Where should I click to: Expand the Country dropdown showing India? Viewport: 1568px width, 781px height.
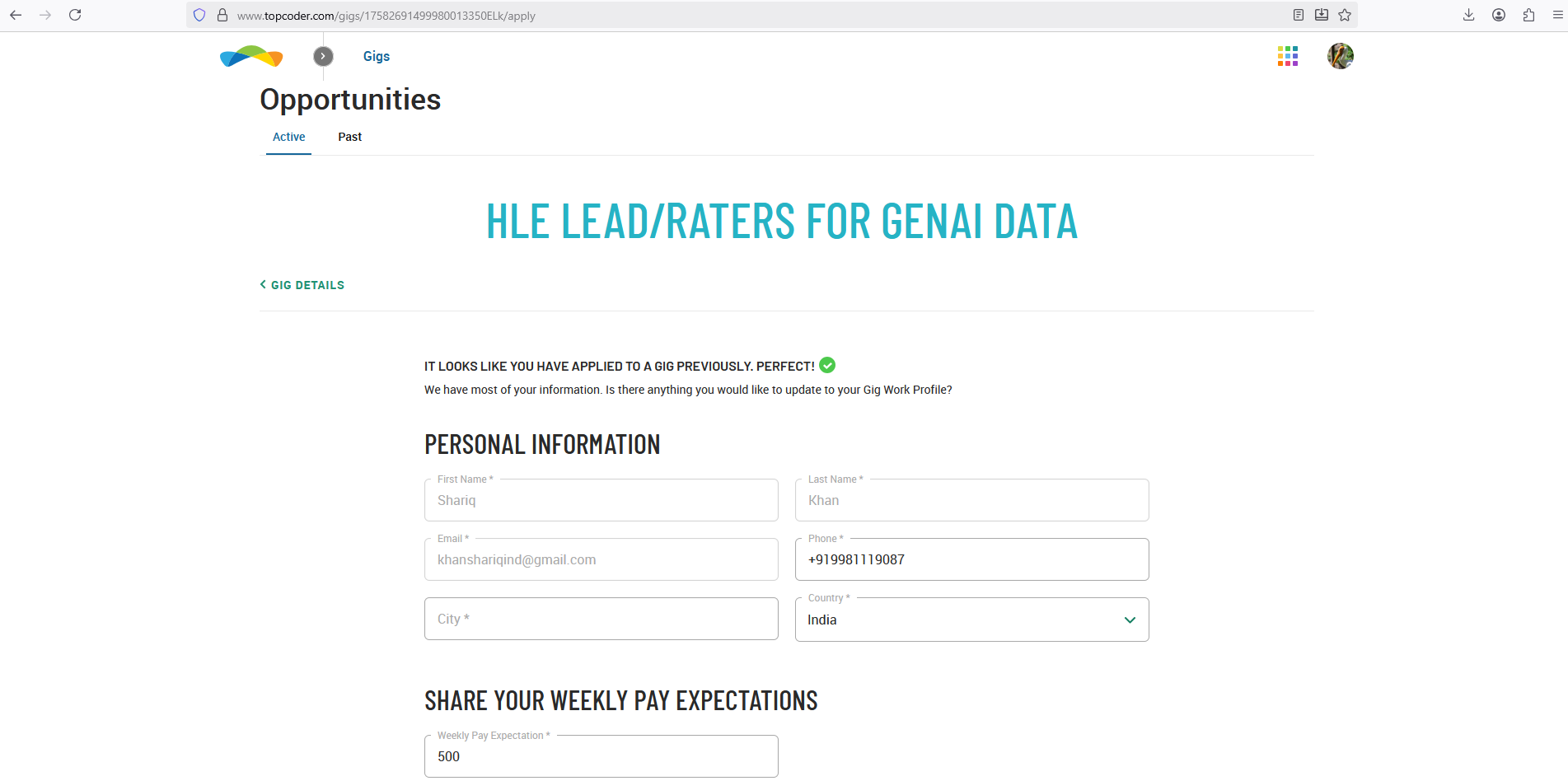point(971,620)
